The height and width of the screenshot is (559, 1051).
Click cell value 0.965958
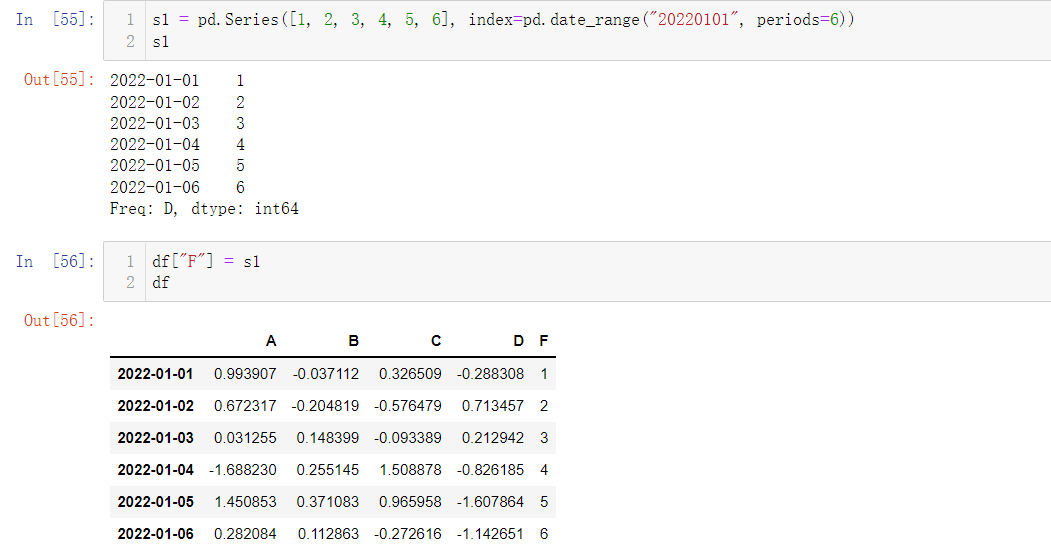point(410,502)
